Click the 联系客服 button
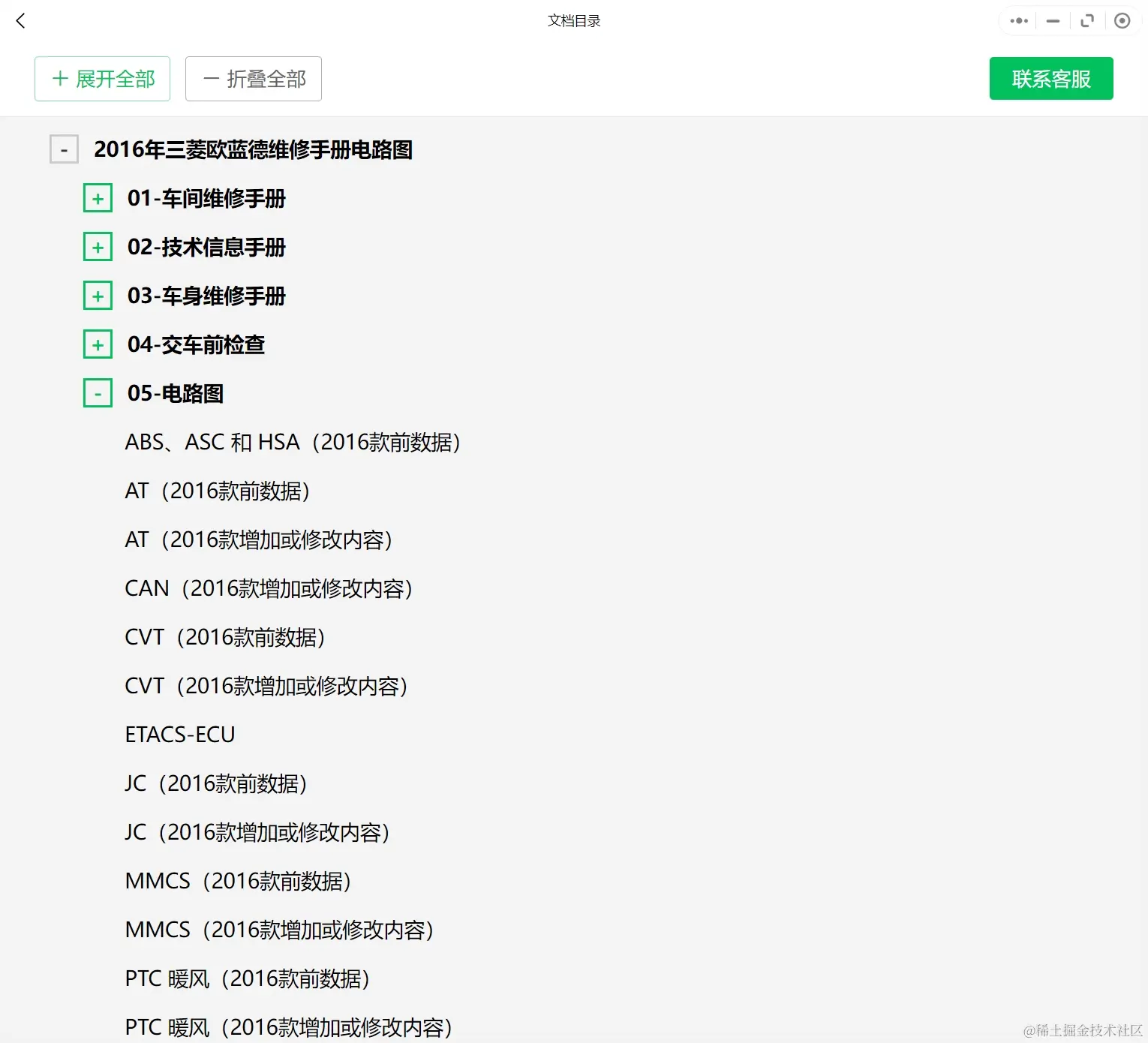Image resolution: width=1148 pixels, height=1043 pixels. 1050,78
